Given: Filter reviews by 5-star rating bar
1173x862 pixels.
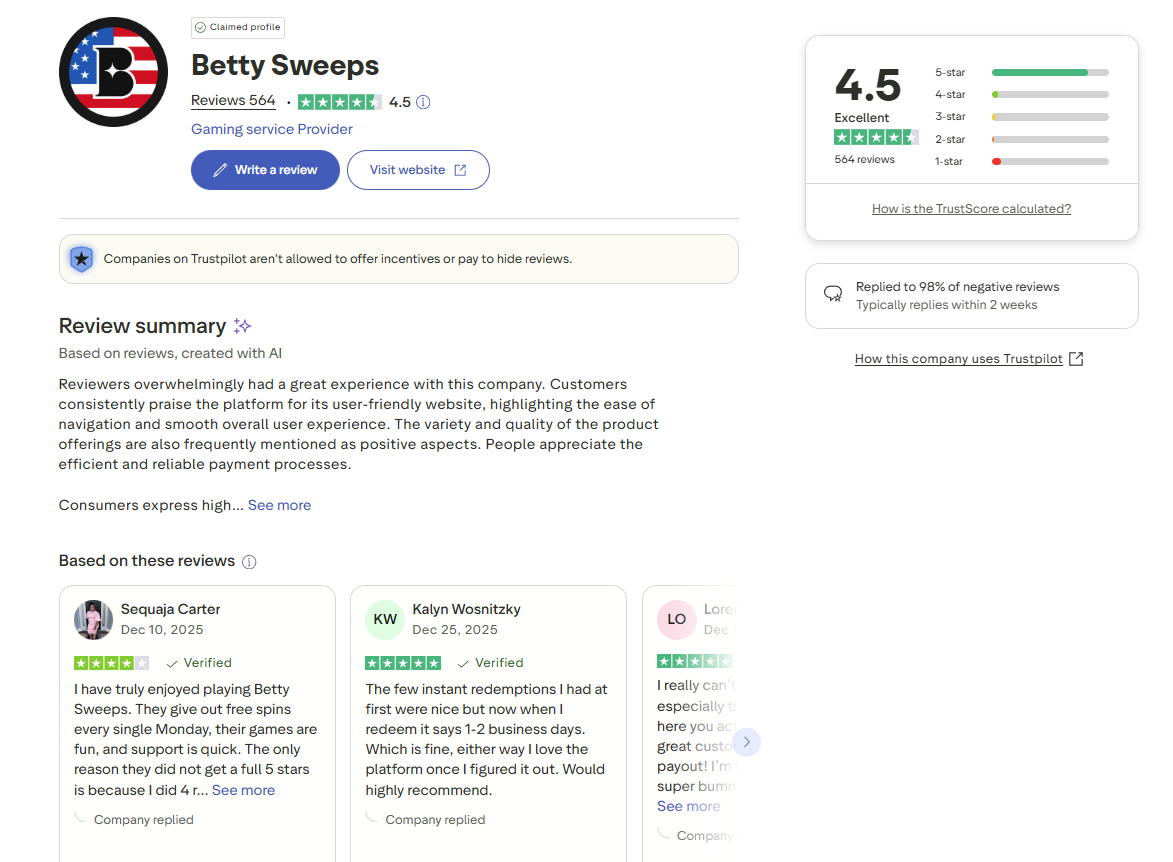Looking at the screenshot, I should tap(1049, 72).
